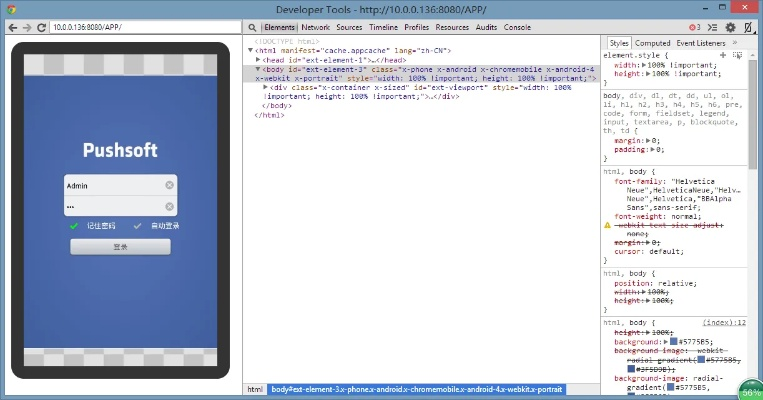Screen dimensions: 763x400
Task: Clear the Admin username field
Action: coord(169,185)
